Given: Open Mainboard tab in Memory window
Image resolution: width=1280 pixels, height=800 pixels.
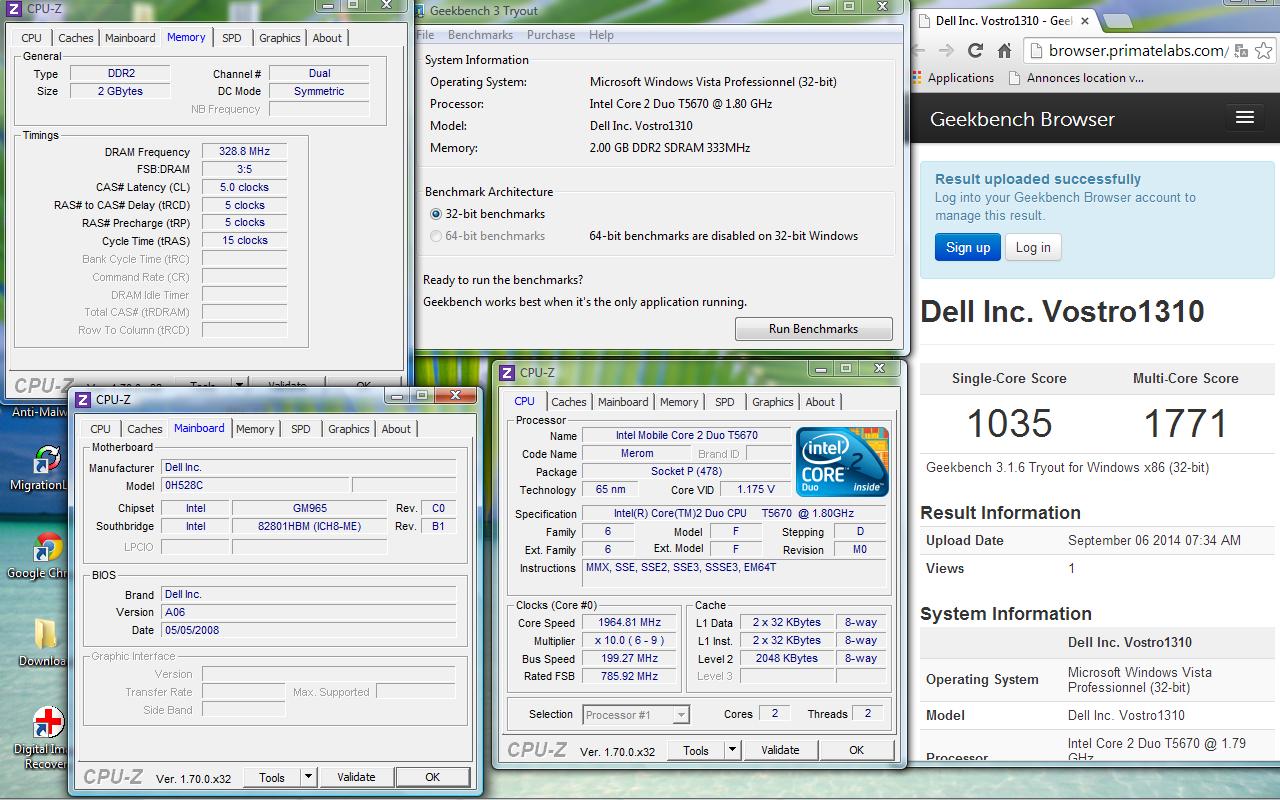Looking at the screenshot, I should pyautogui.click(x=131, y=38).
